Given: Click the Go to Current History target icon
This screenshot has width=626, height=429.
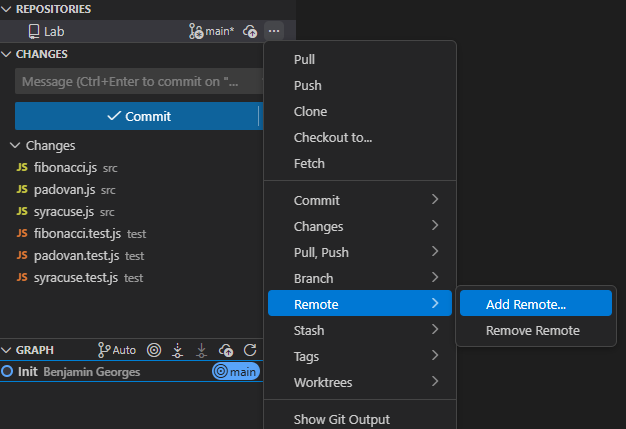Looking at the screenshot, I should (x=154, y=350).
